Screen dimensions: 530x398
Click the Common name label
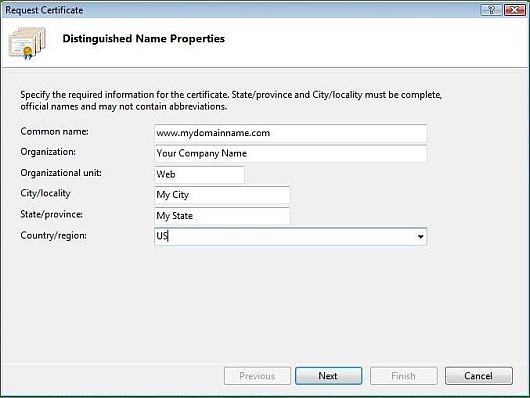click(x=54, y=131)
